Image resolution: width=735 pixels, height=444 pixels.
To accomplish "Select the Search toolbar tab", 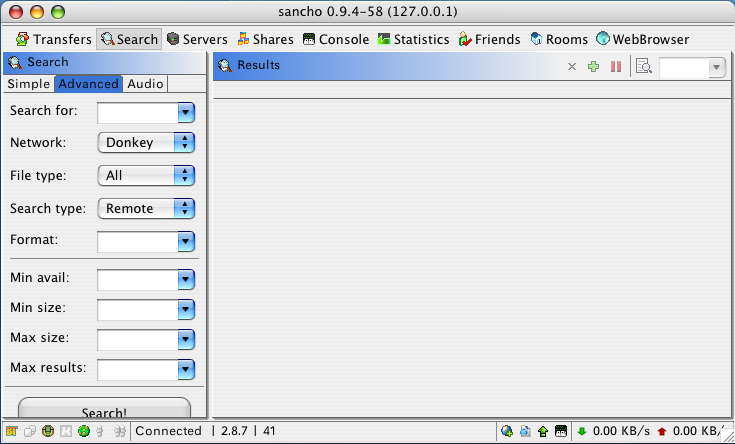I will pyautogui.click(x=129, y=39).
